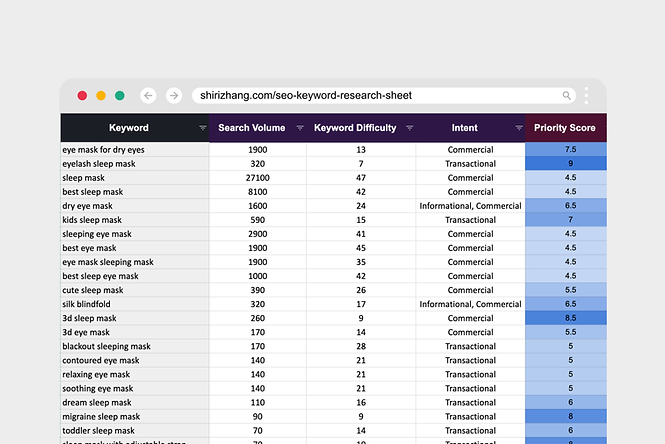Select the Intent column header

[x=470, y=128]
